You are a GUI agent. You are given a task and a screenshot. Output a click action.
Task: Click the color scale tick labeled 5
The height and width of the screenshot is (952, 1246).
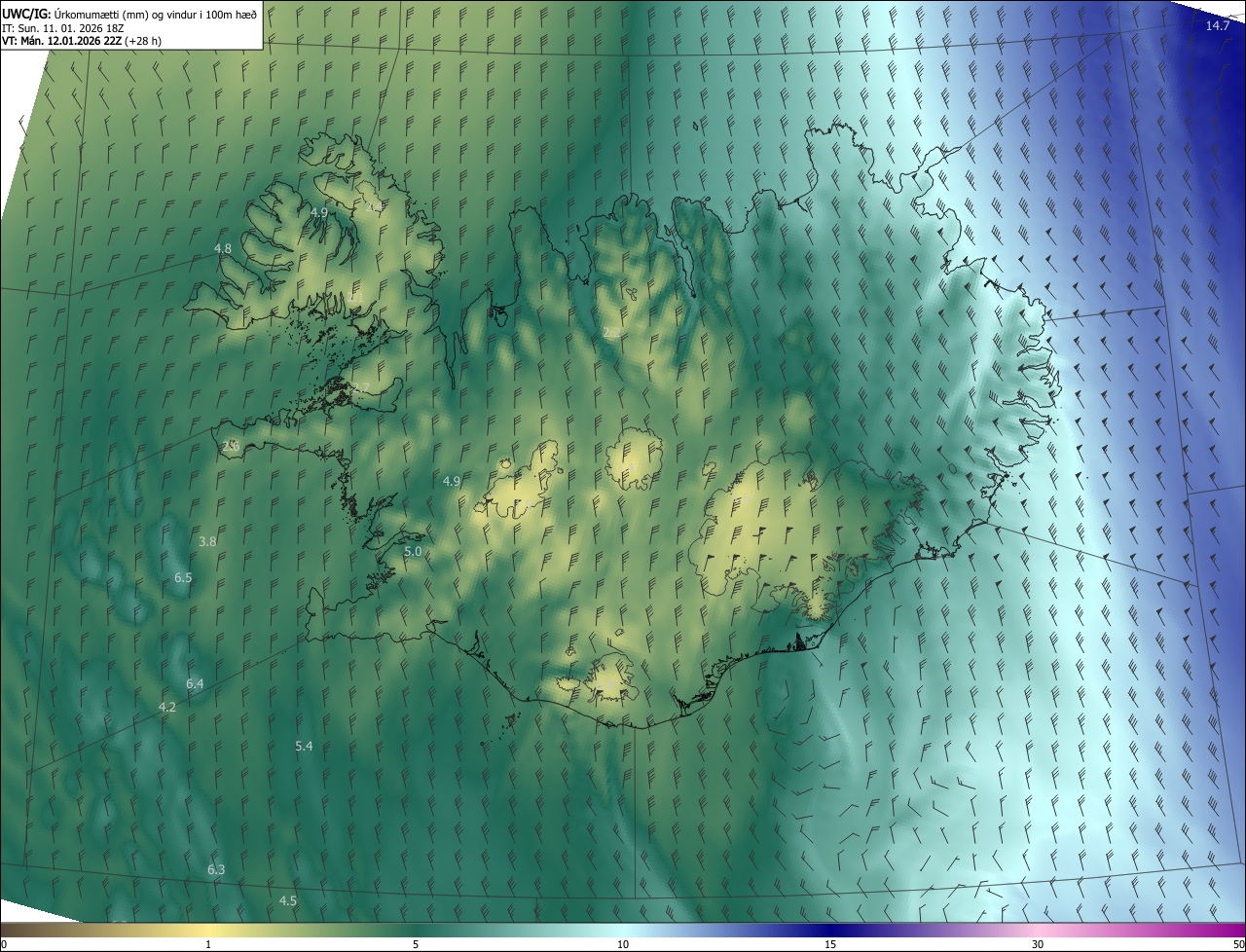click(x=416, y=944)
